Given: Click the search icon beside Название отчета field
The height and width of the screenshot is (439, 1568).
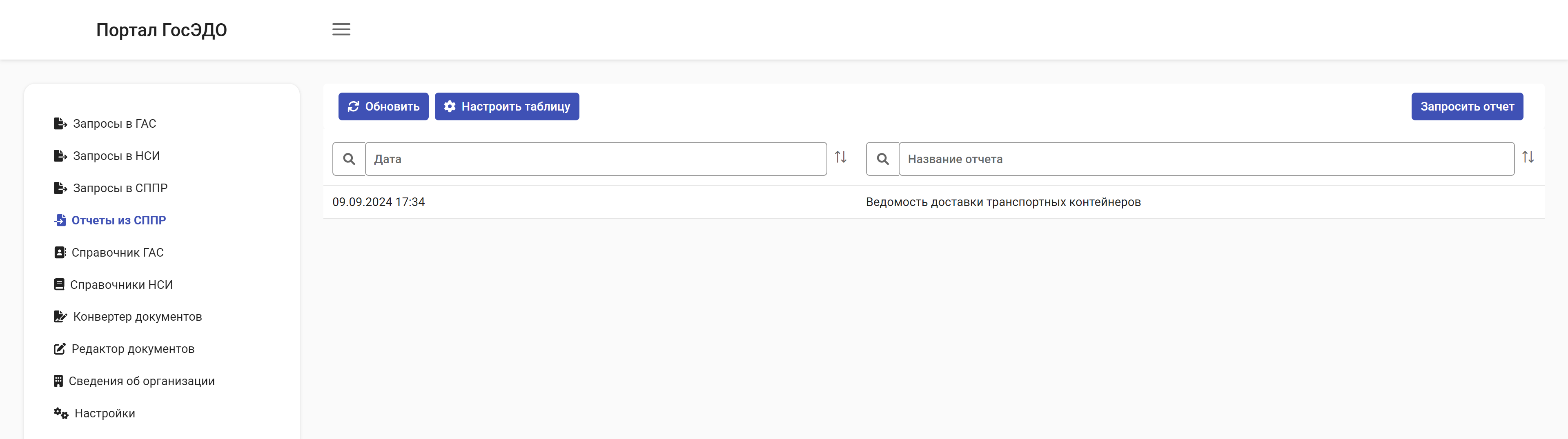Looking at the screenshot, I should pos(882,159).
